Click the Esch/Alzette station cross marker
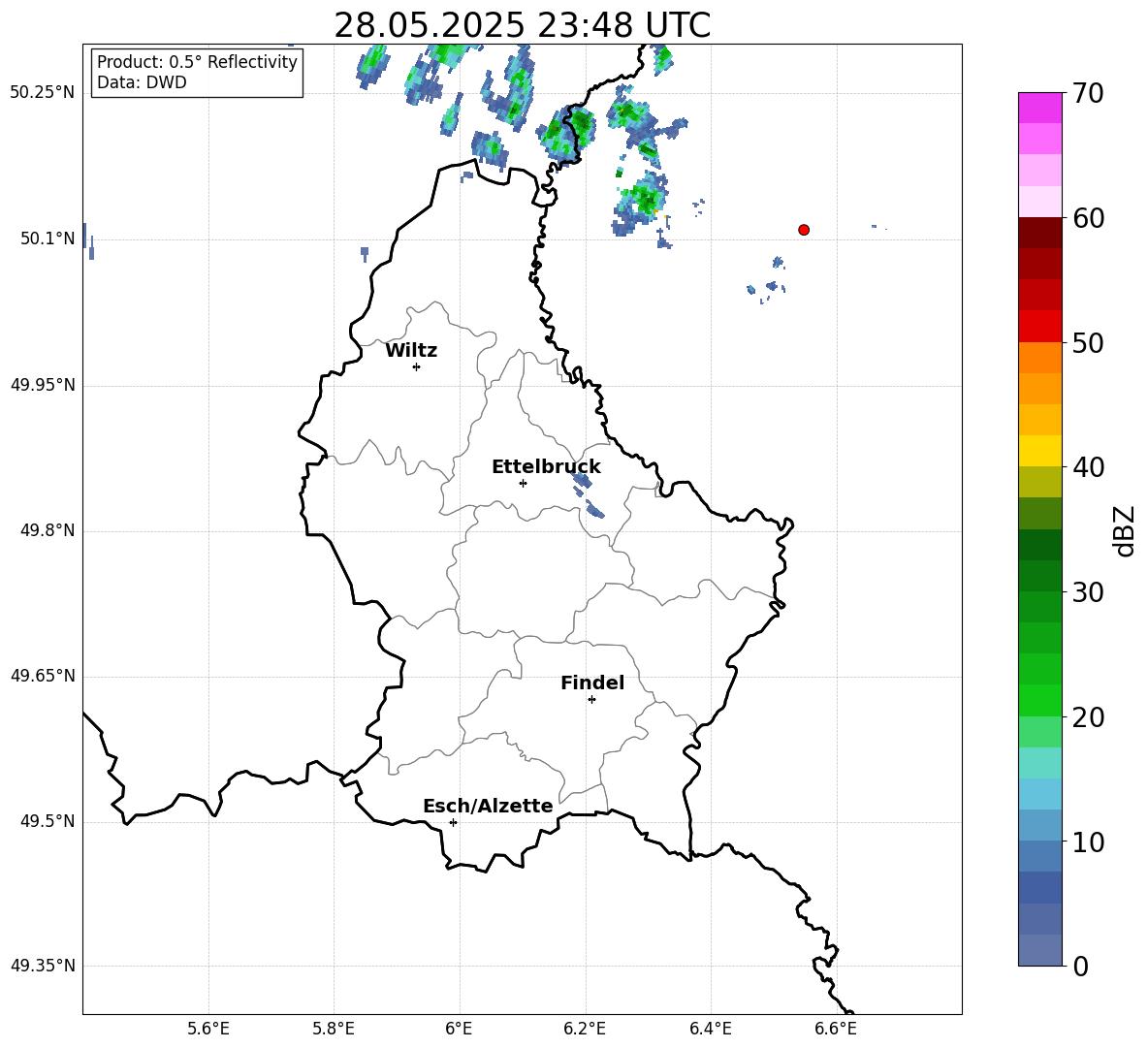This screenshot has height=1048, width=1148. coord(453,822)
